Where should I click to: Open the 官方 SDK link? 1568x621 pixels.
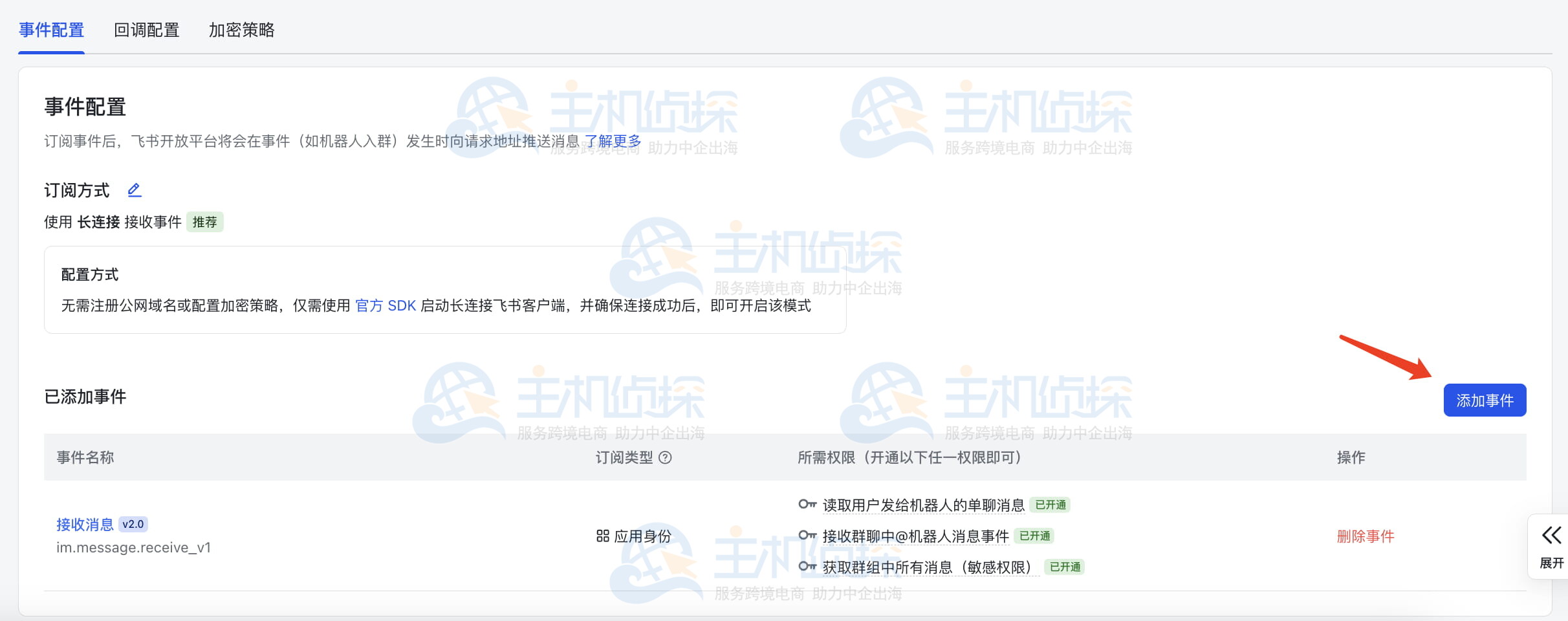click(386, 306)
